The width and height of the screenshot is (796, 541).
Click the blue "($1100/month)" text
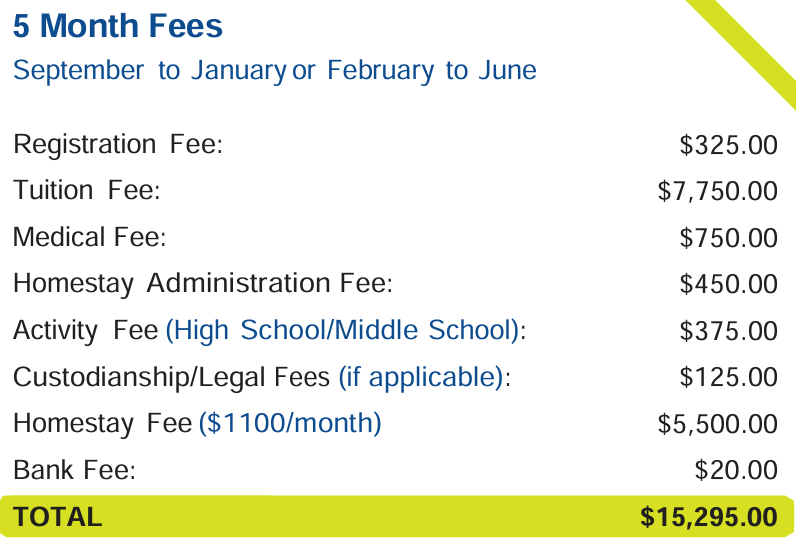[290, 423]
